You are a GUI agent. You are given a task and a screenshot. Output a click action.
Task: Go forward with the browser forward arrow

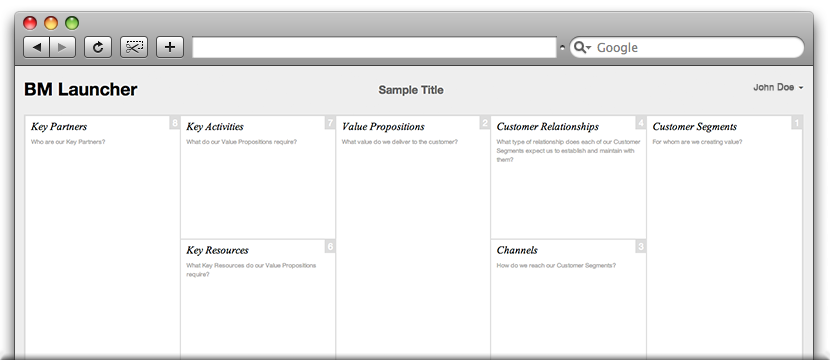(x=62, y=47)
